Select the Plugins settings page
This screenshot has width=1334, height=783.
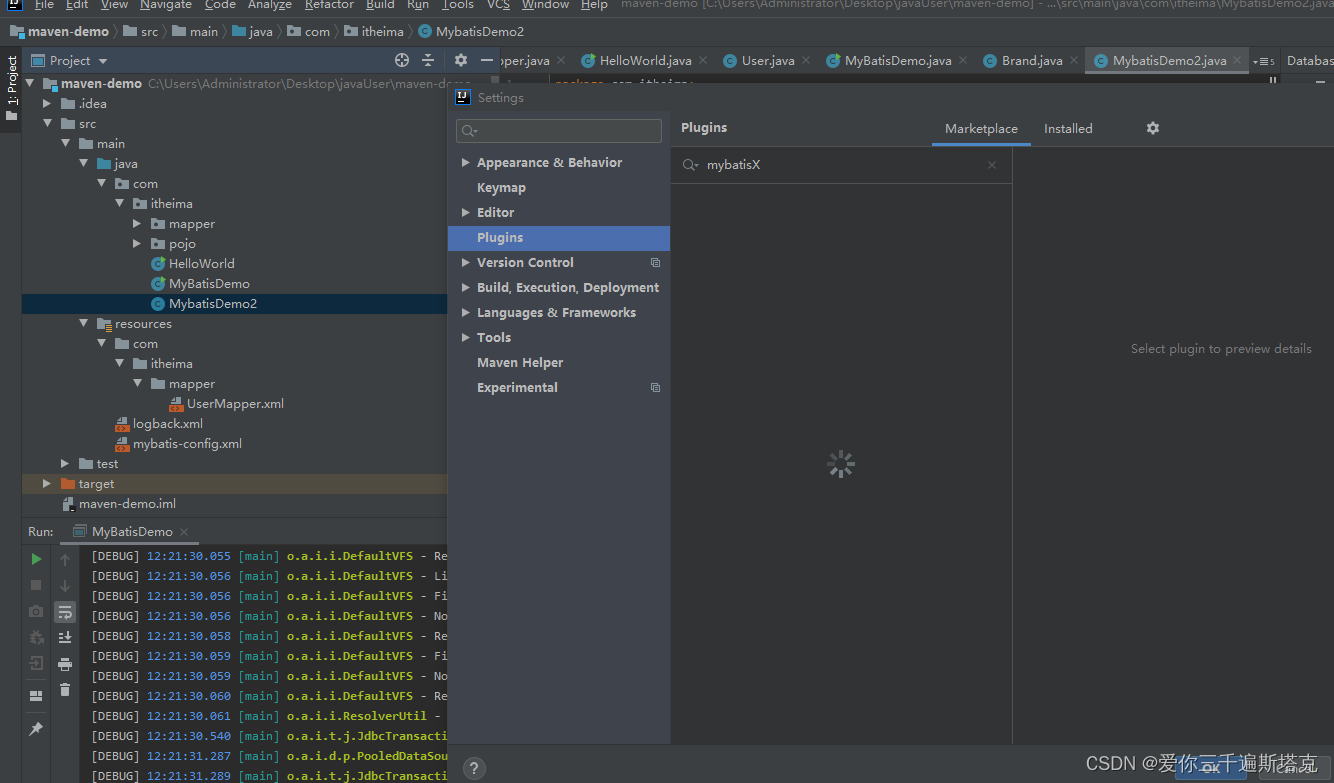point(559,237)
